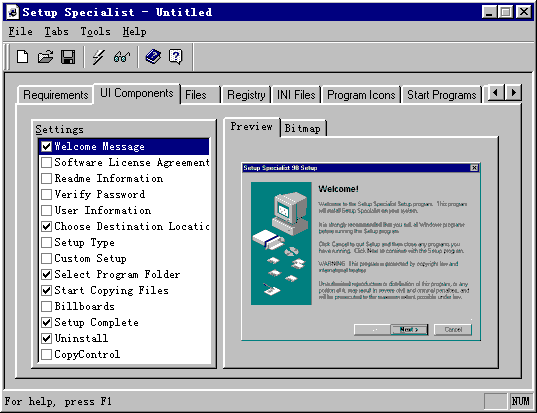Close the preview Setup dialog

474,168
